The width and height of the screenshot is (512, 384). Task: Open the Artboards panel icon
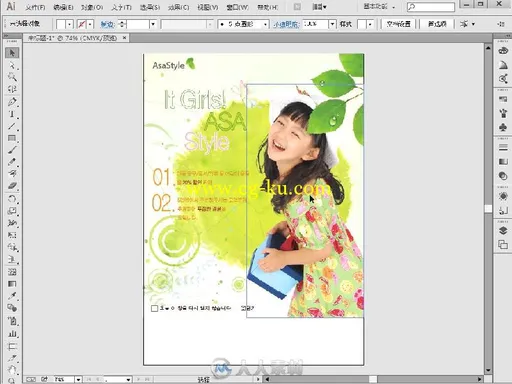[x=503, y=245]
